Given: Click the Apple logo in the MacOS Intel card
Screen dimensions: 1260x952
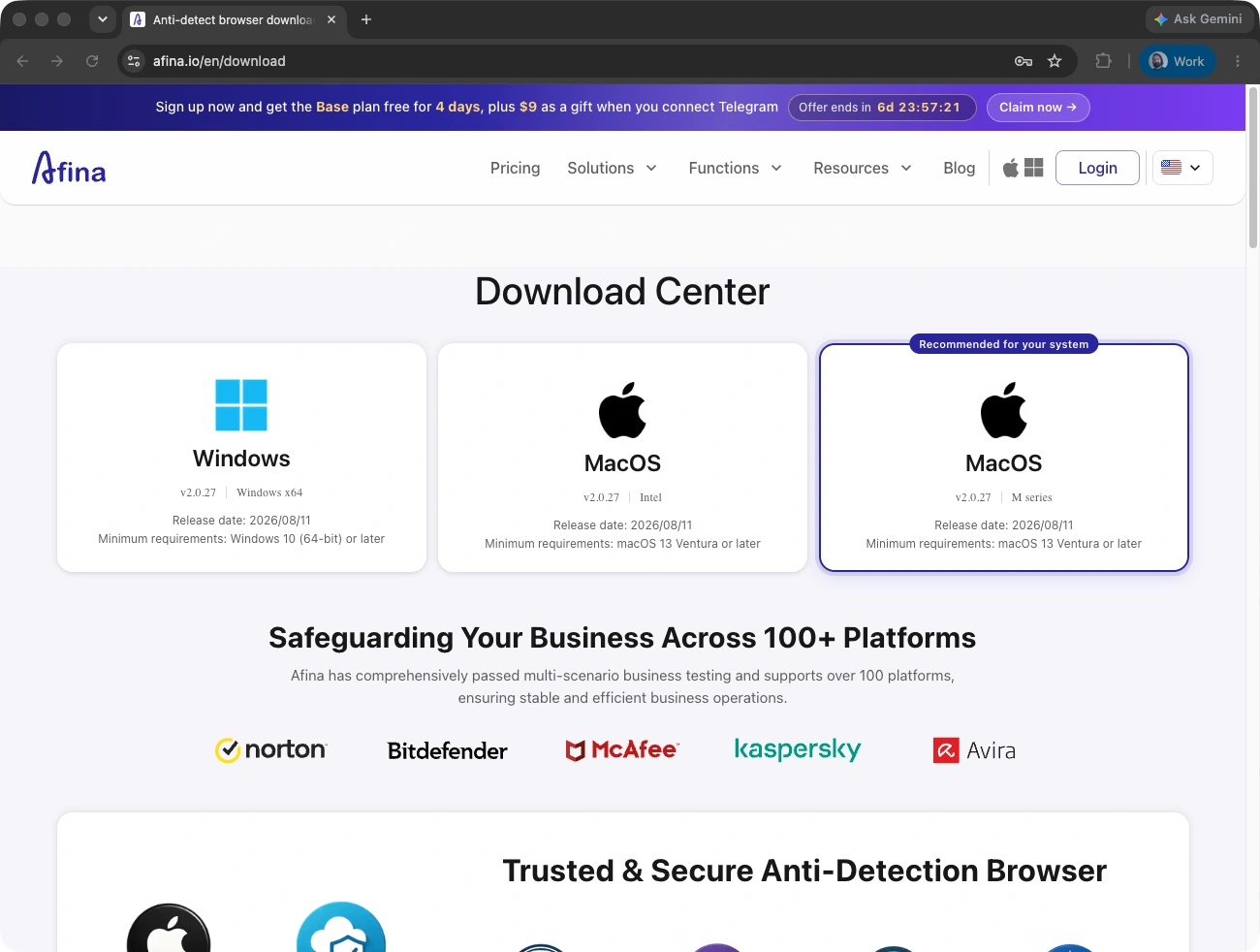Looking at the screenshot, I should (x=622, y=410).
